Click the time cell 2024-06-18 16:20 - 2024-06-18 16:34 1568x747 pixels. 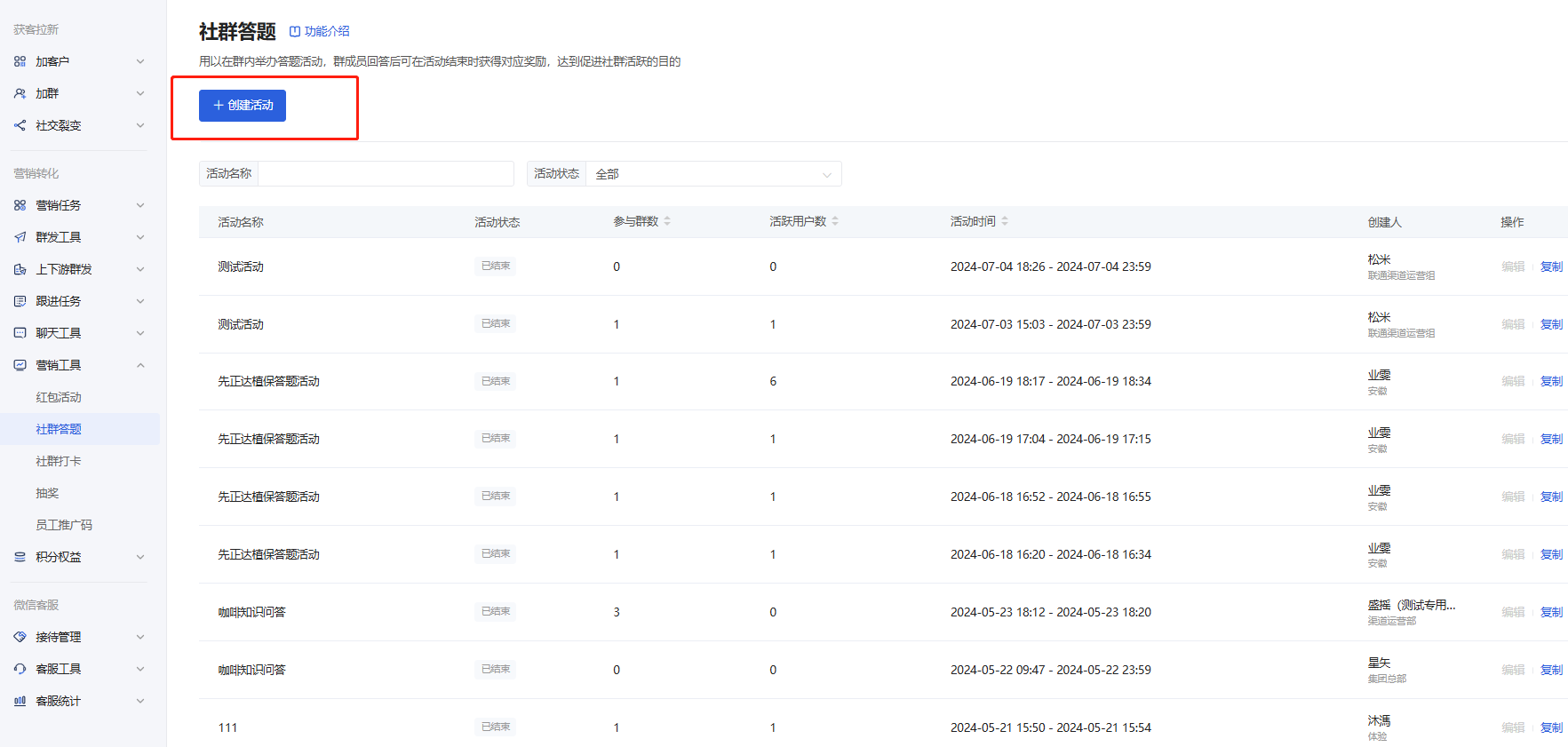point(1051,554)
